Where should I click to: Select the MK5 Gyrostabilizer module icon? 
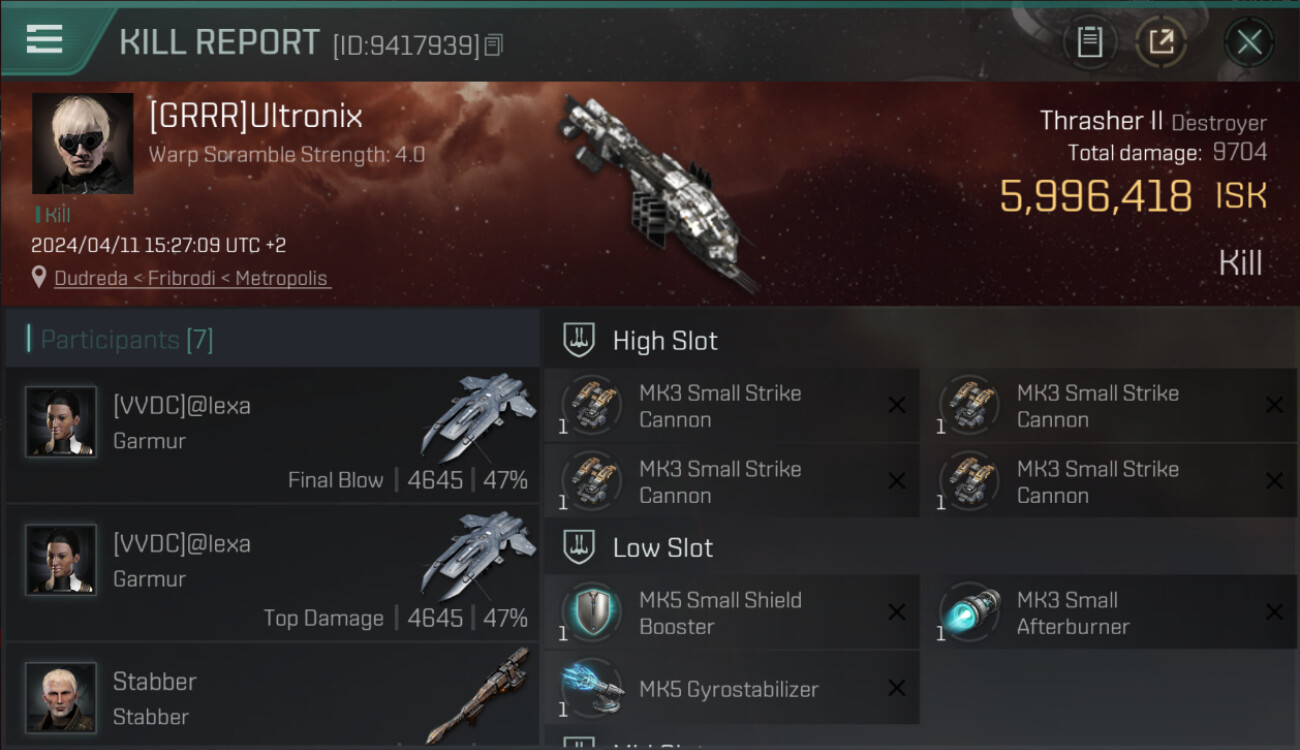[591, 688]
